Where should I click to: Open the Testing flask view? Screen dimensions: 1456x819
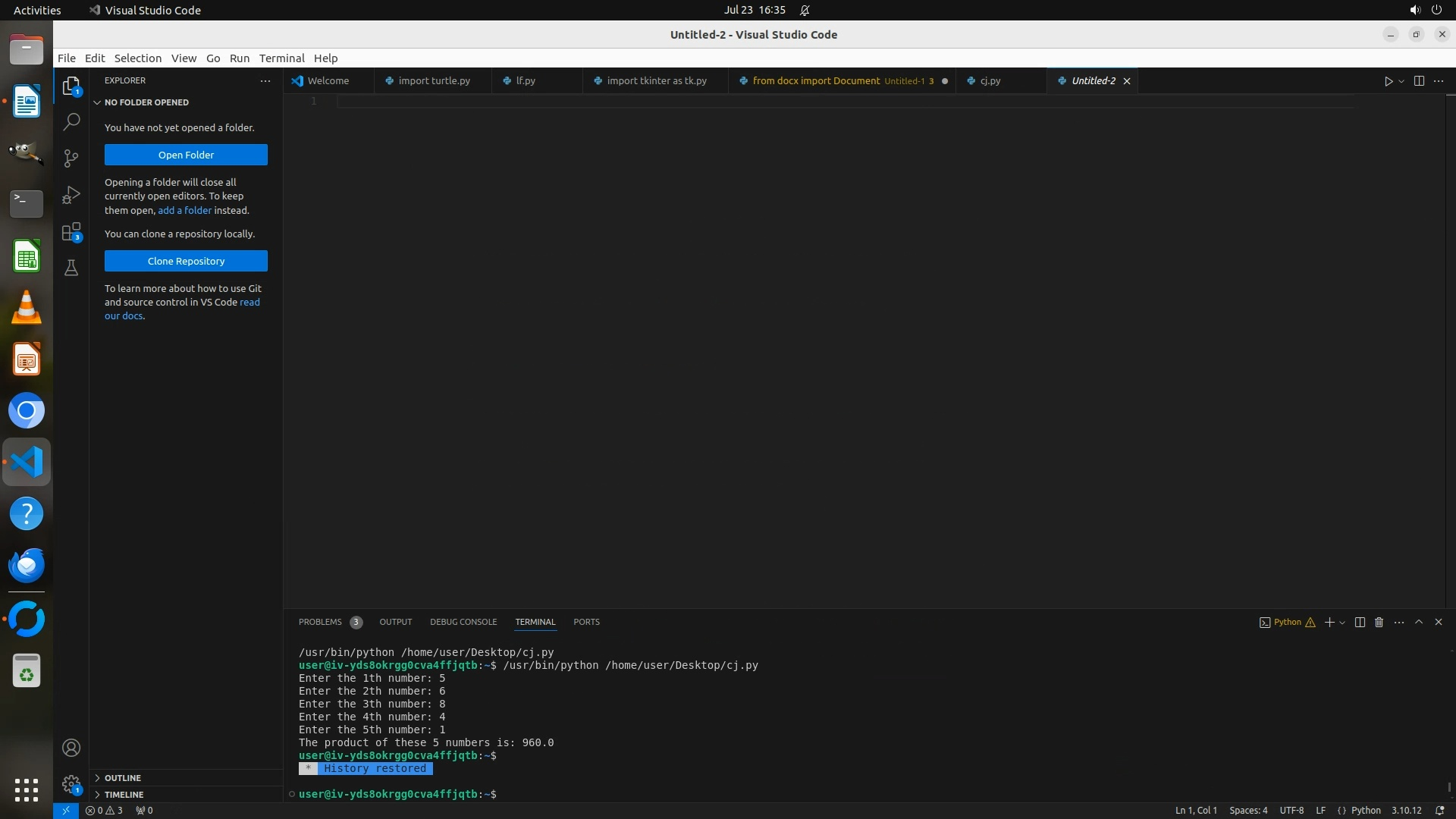[71, 268]
